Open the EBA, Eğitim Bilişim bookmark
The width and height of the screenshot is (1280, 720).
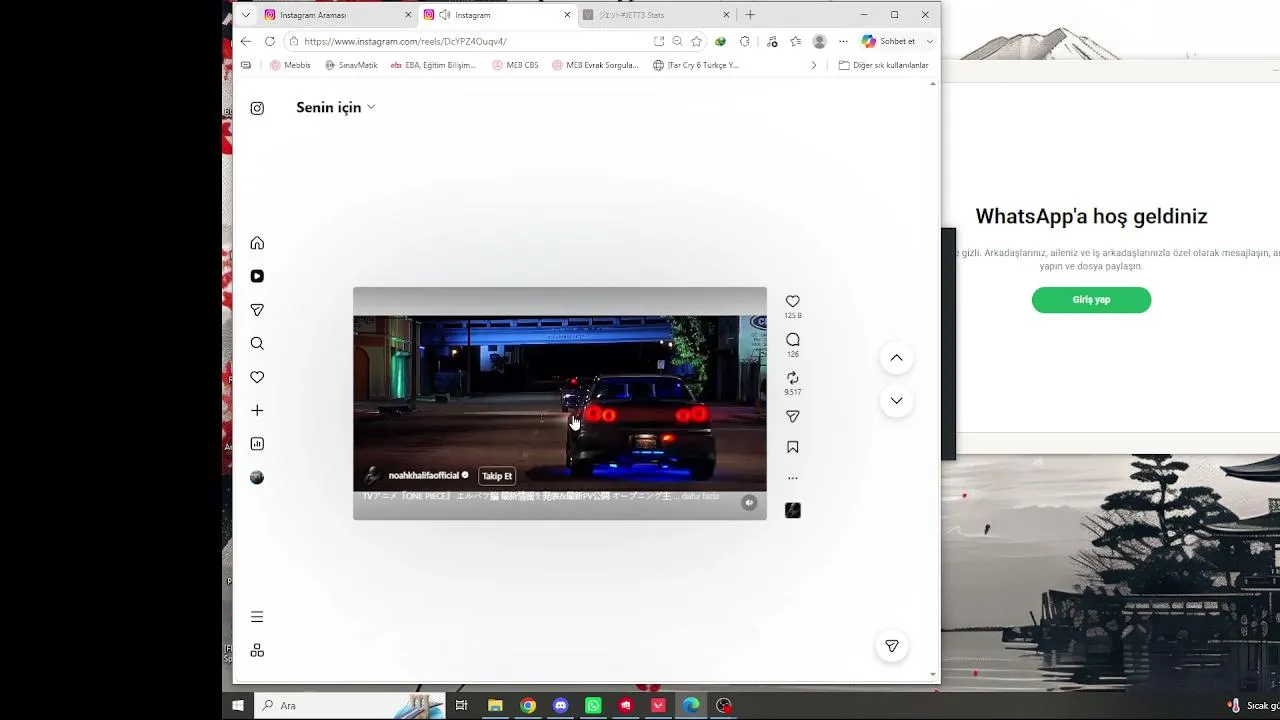pyautogui.click(x=434, y=65)
